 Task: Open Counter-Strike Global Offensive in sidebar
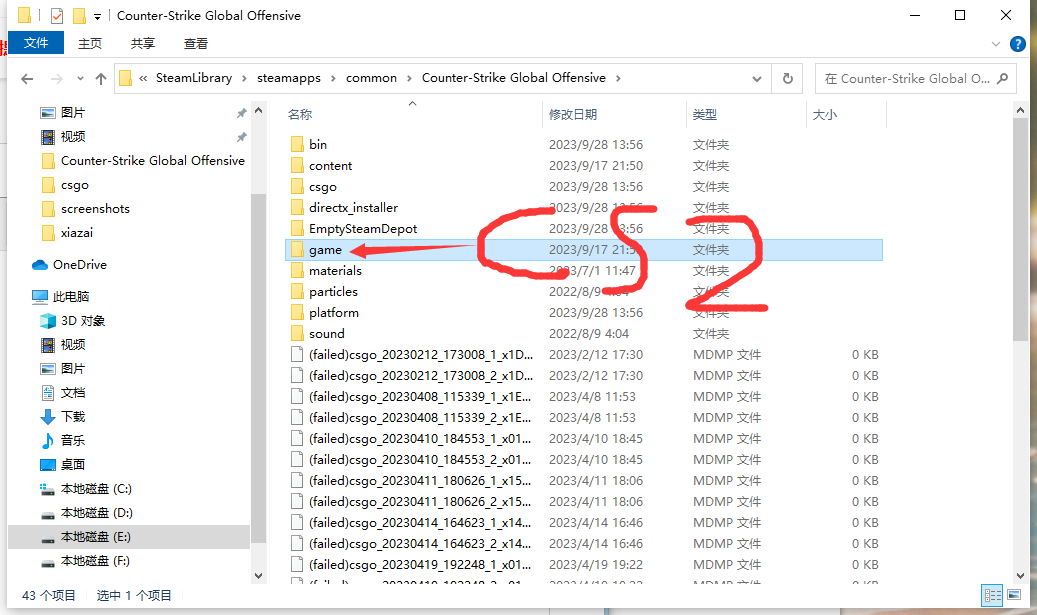point(152,161)
